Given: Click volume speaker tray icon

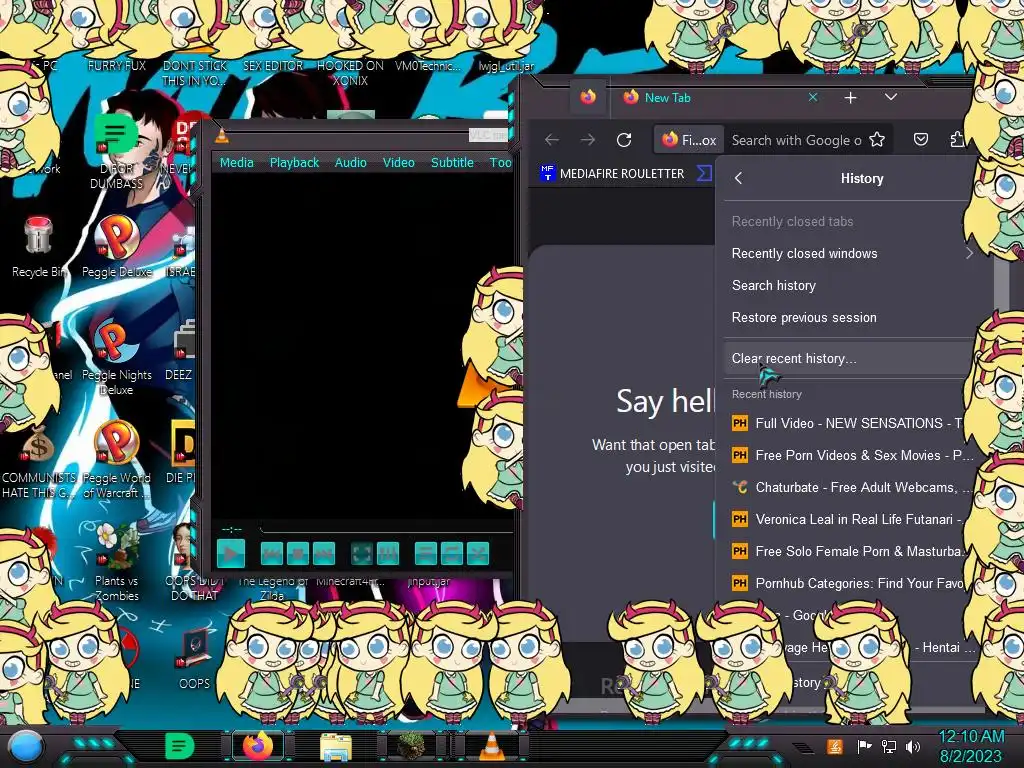Looking at the screenshot, I should [x=913, y=746].
